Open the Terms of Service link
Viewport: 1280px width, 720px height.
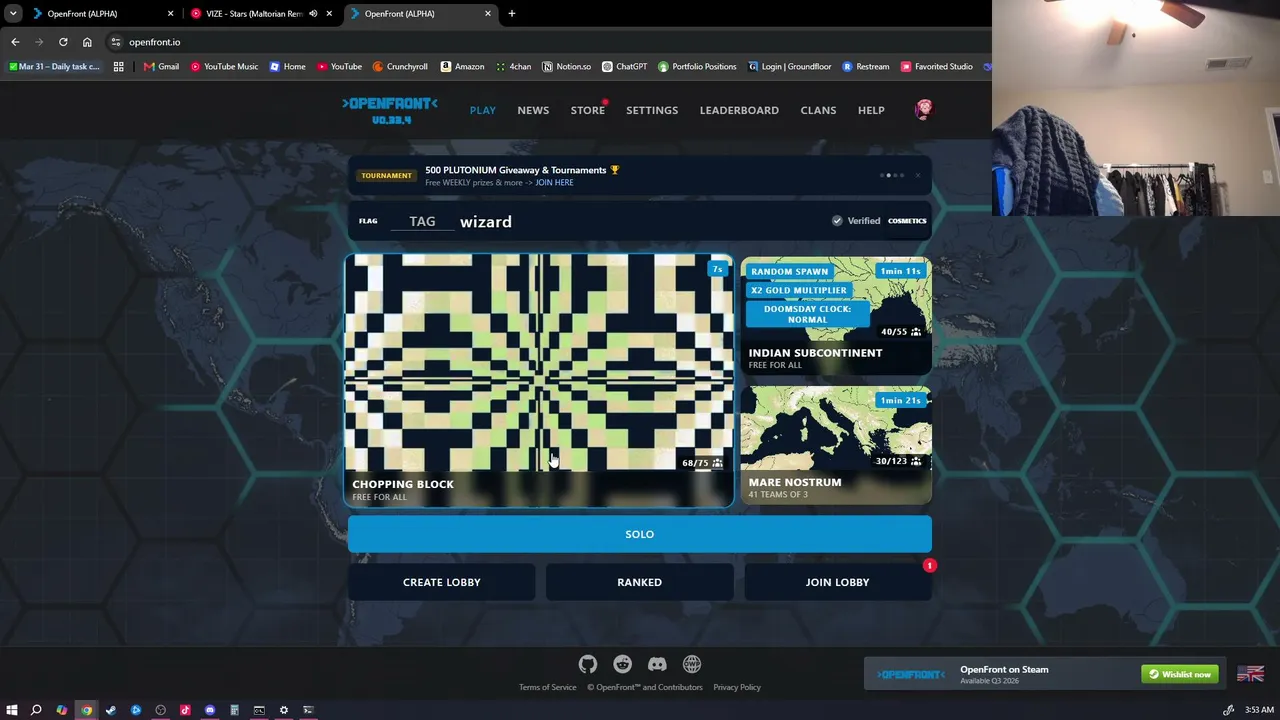point(548,687)
